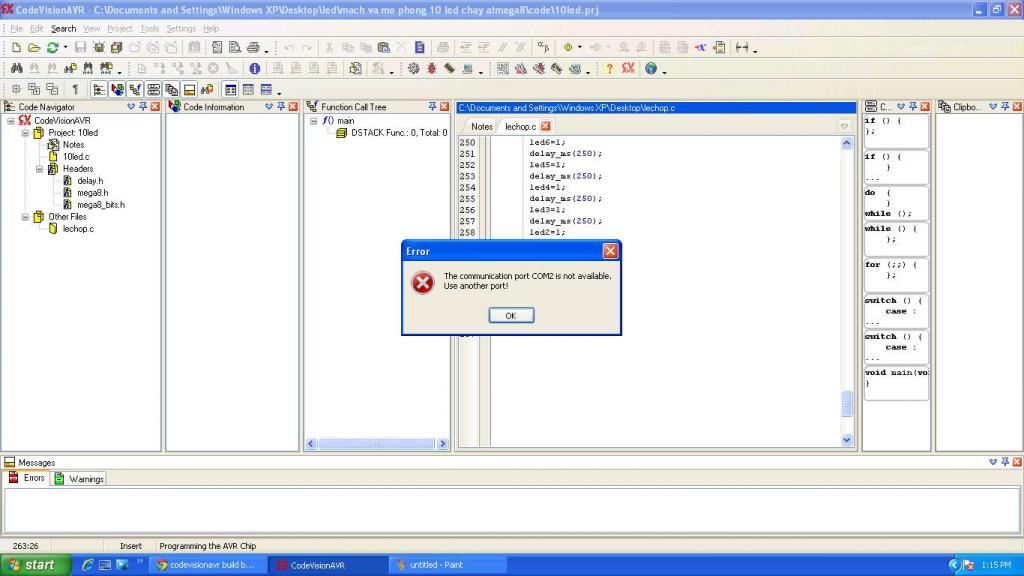Click the globe web icon
Viewport: 1024px width, 576px height.
pyautogui.click(x=650, y=69)
